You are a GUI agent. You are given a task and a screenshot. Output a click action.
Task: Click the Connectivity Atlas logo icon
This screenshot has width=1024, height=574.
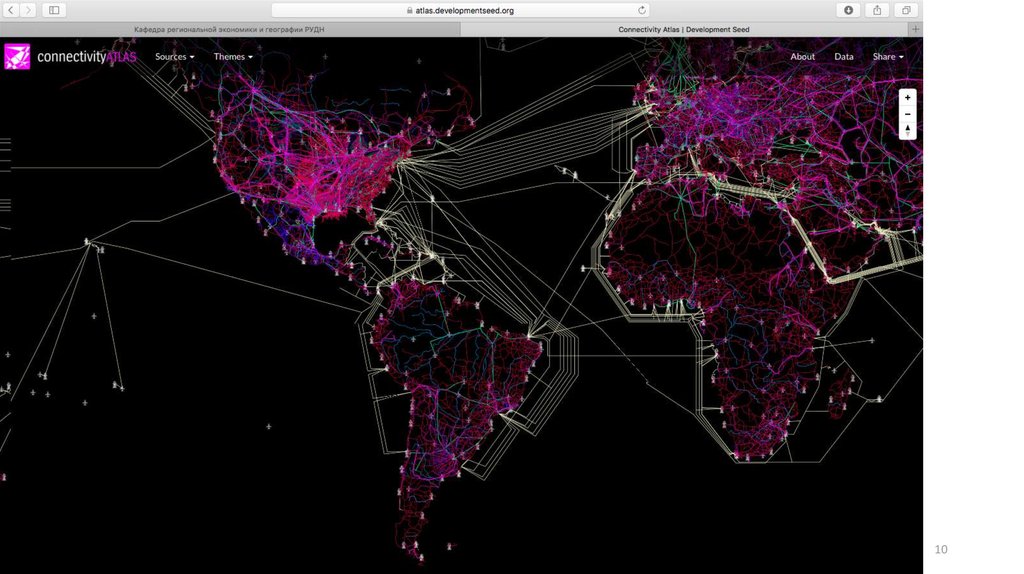coord(17,57)
